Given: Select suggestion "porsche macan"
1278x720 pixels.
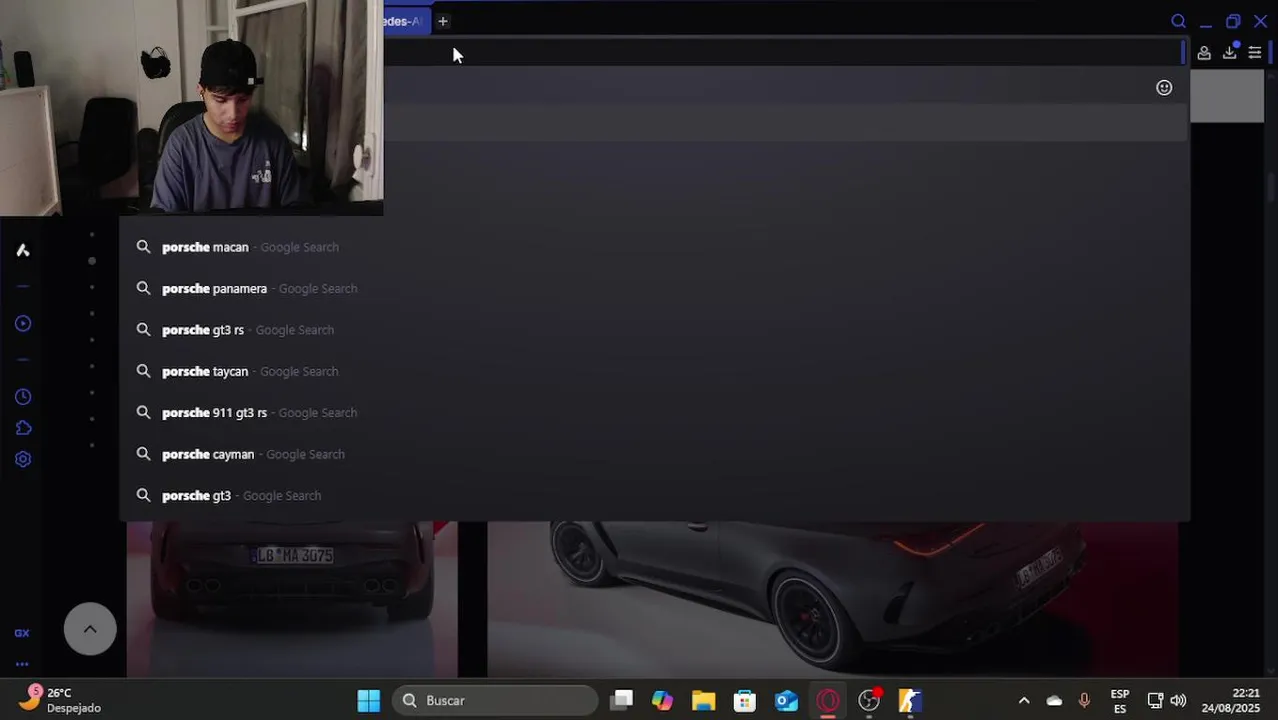Looking at the screenshot, I should pyautogui.click(x=654, y=247).
